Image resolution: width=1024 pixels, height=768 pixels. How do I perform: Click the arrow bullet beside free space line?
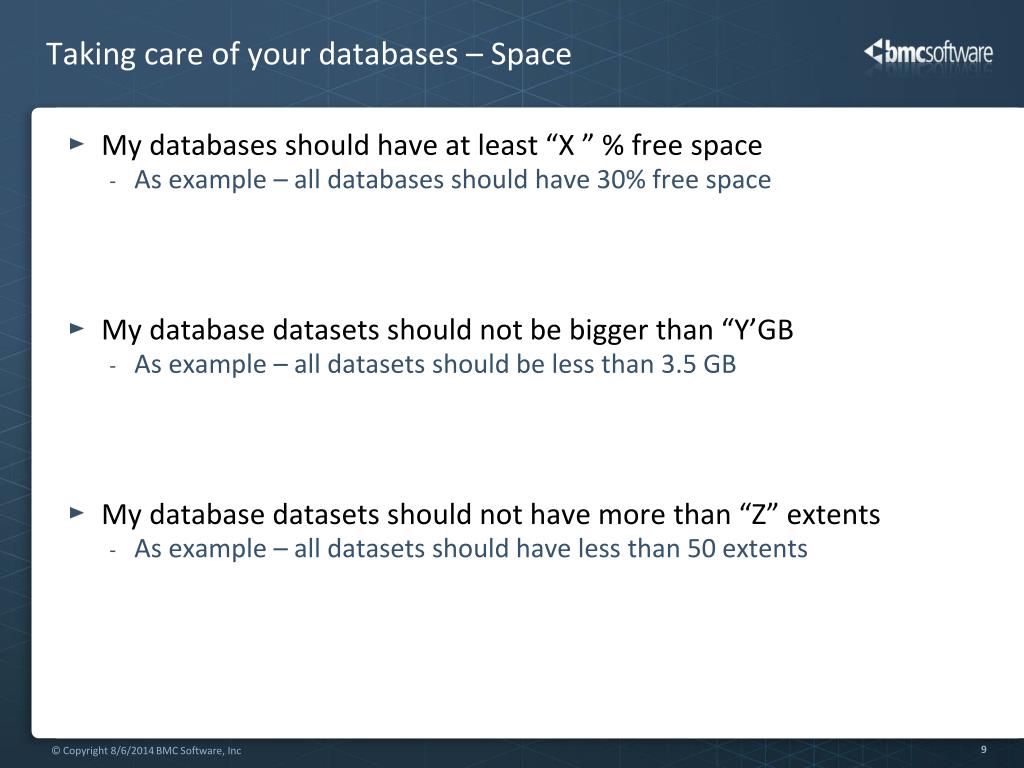pyautogui.click(x=77, y=143)
